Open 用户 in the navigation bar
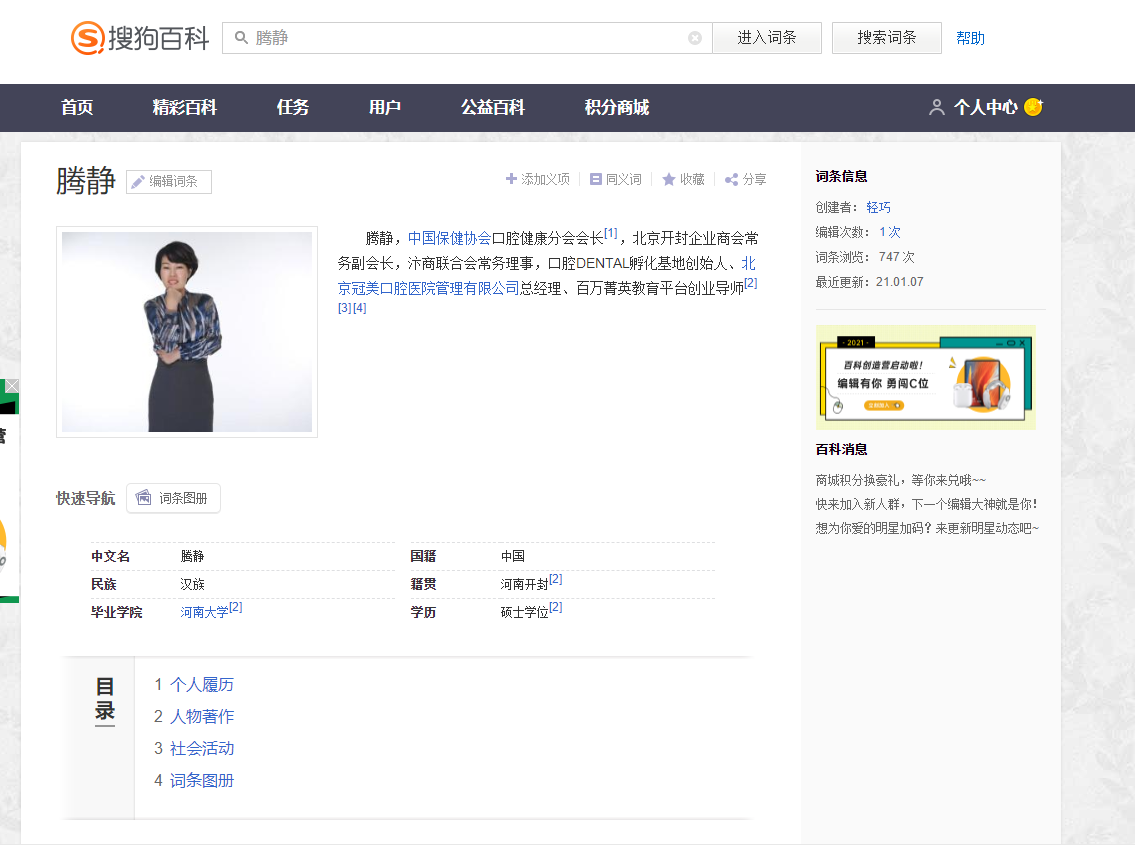 (x=384, y=107)
